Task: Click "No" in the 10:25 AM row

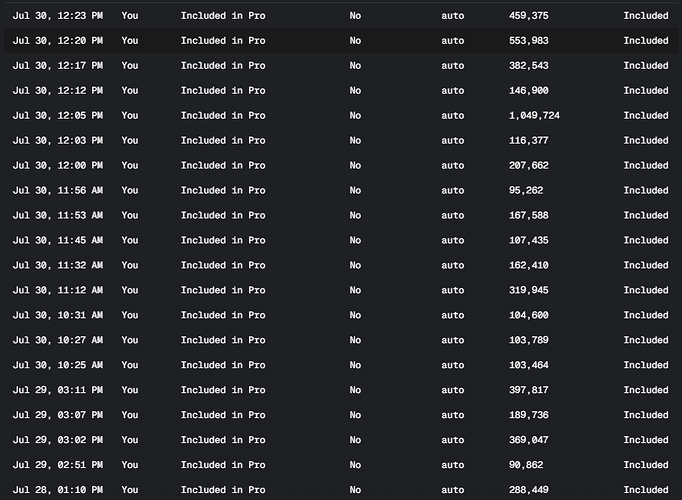Action: pos(355,366)
